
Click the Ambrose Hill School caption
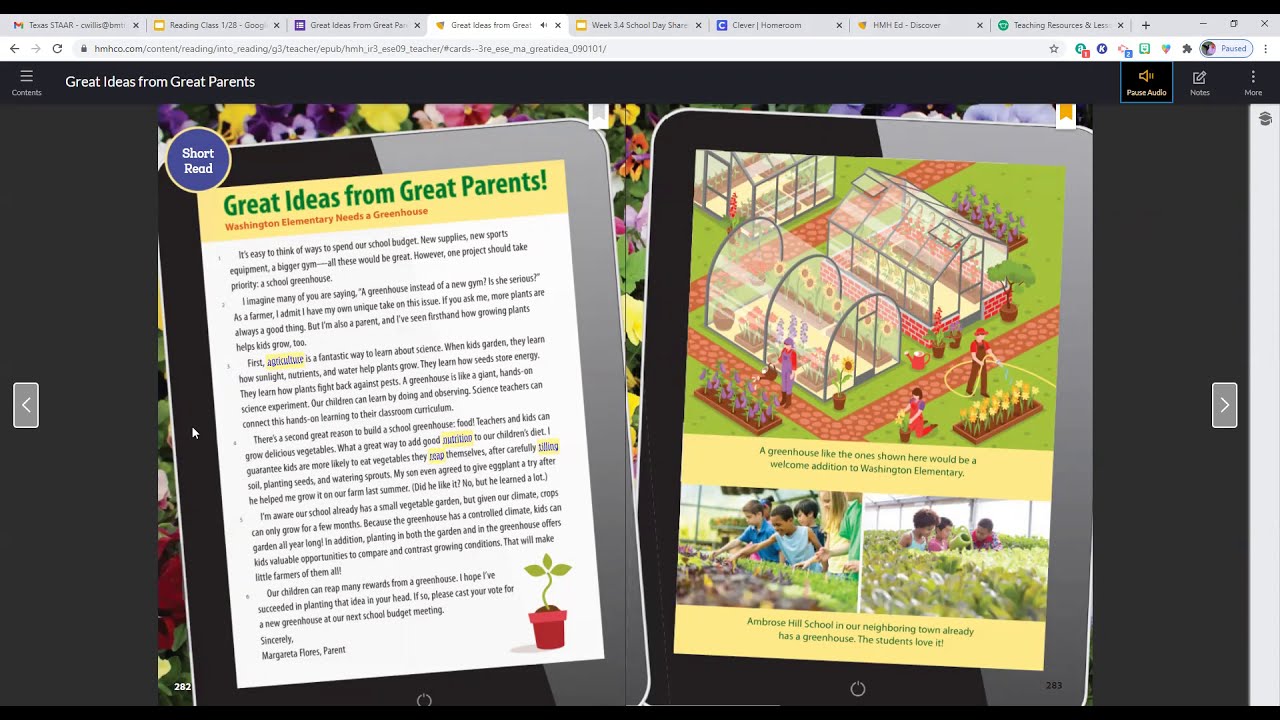(860, 632)
